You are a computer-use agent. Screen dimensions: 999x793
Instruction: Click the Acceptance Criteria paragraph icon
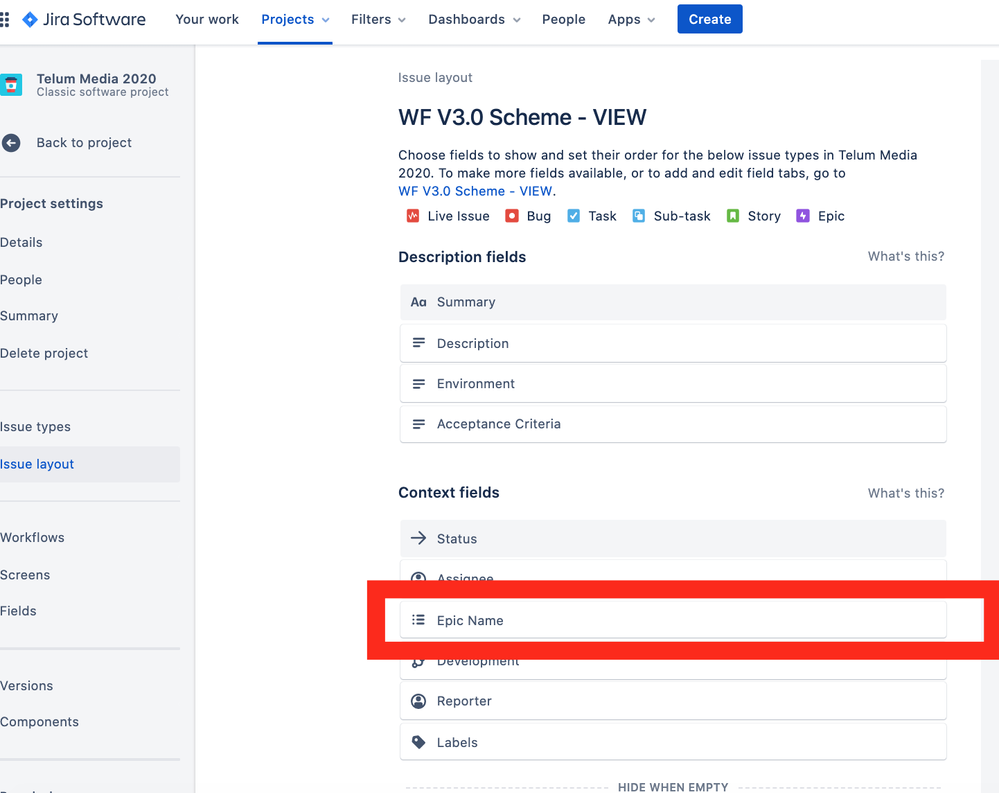click(419, 424)
